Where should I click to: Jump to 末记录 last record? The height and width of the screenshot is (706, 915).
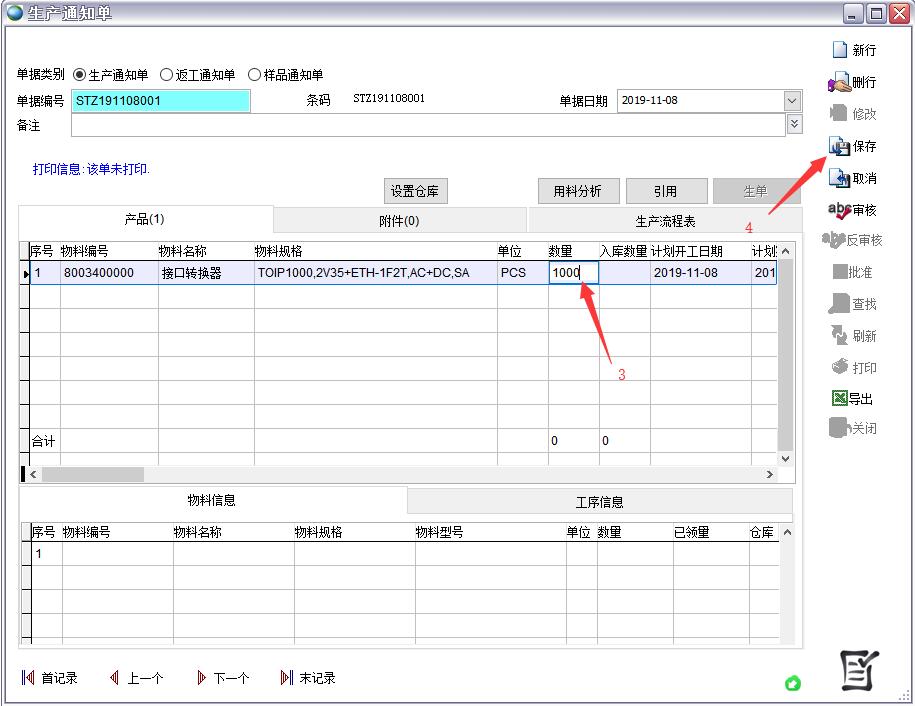pos(287,678)
